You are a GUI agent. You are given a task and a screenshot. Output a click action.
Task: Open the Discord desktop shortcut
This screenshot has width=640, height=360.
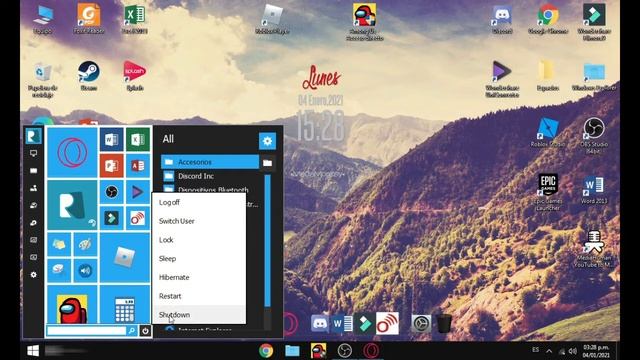502,19
